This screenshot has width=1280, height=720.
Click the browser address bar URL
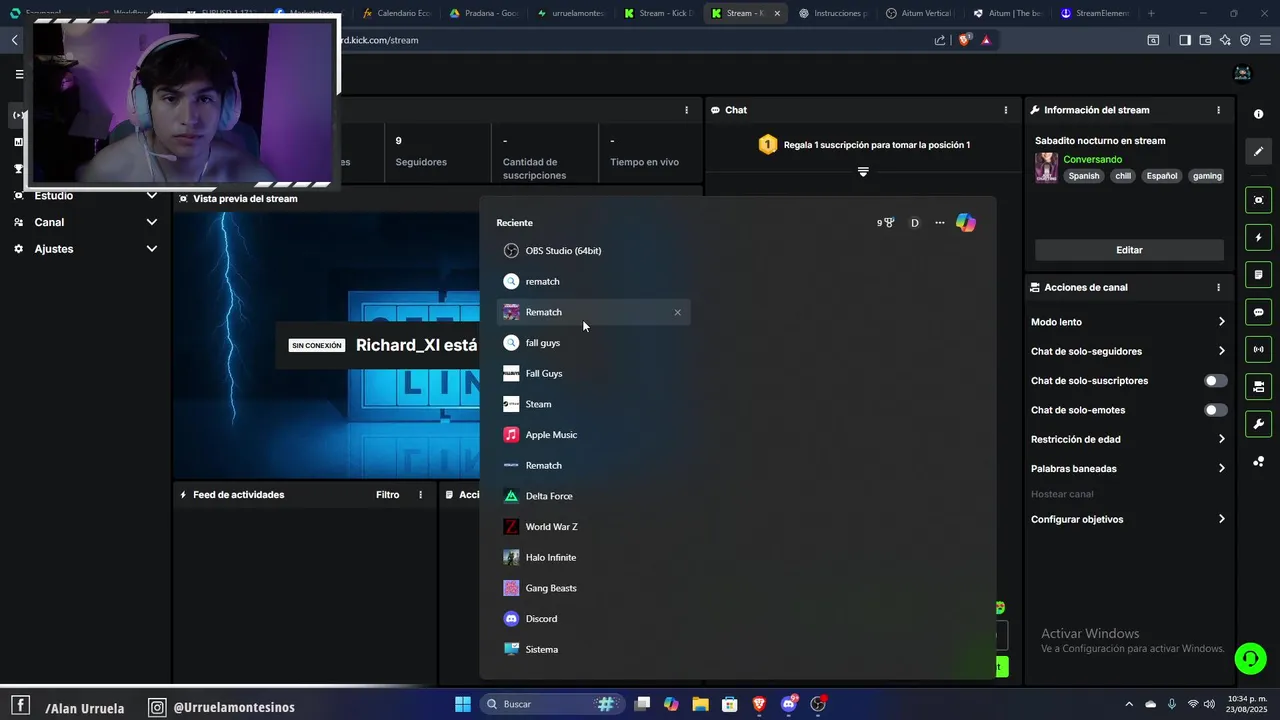click(x=380, y=40)
